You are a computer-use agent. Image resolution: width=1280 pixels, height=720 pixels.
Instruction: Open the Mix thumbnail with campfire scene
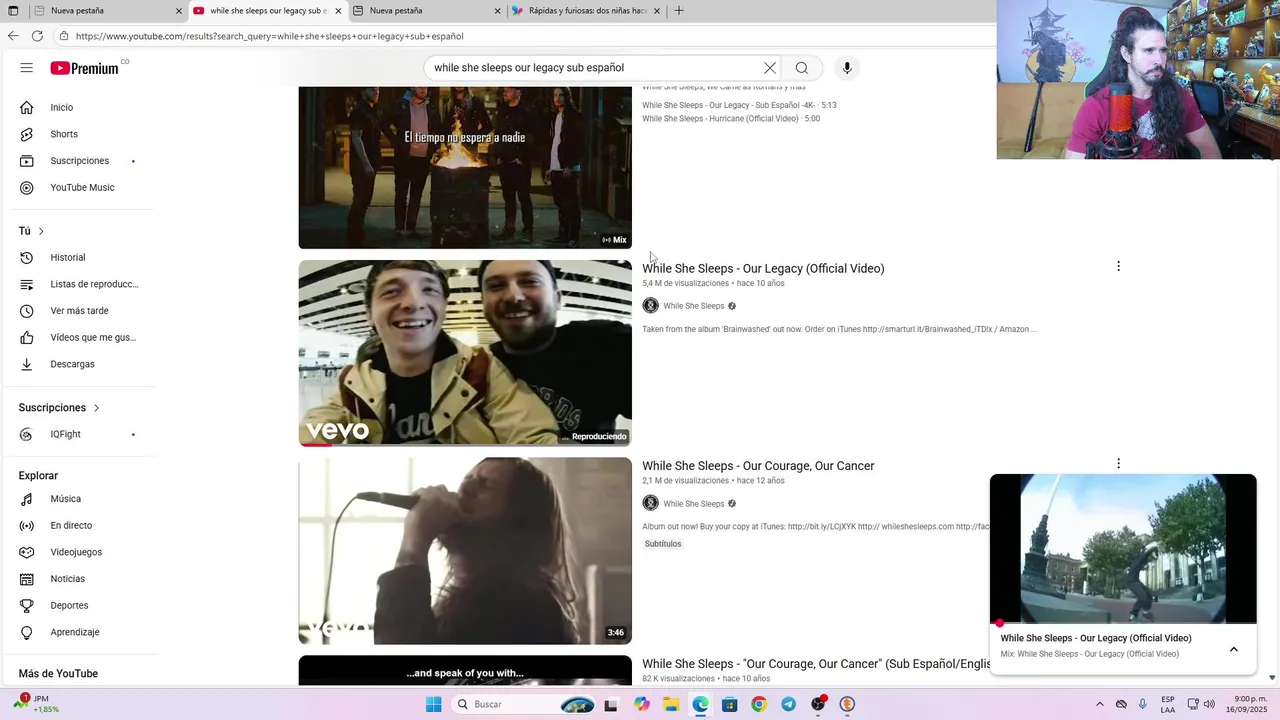click(465, 167)
